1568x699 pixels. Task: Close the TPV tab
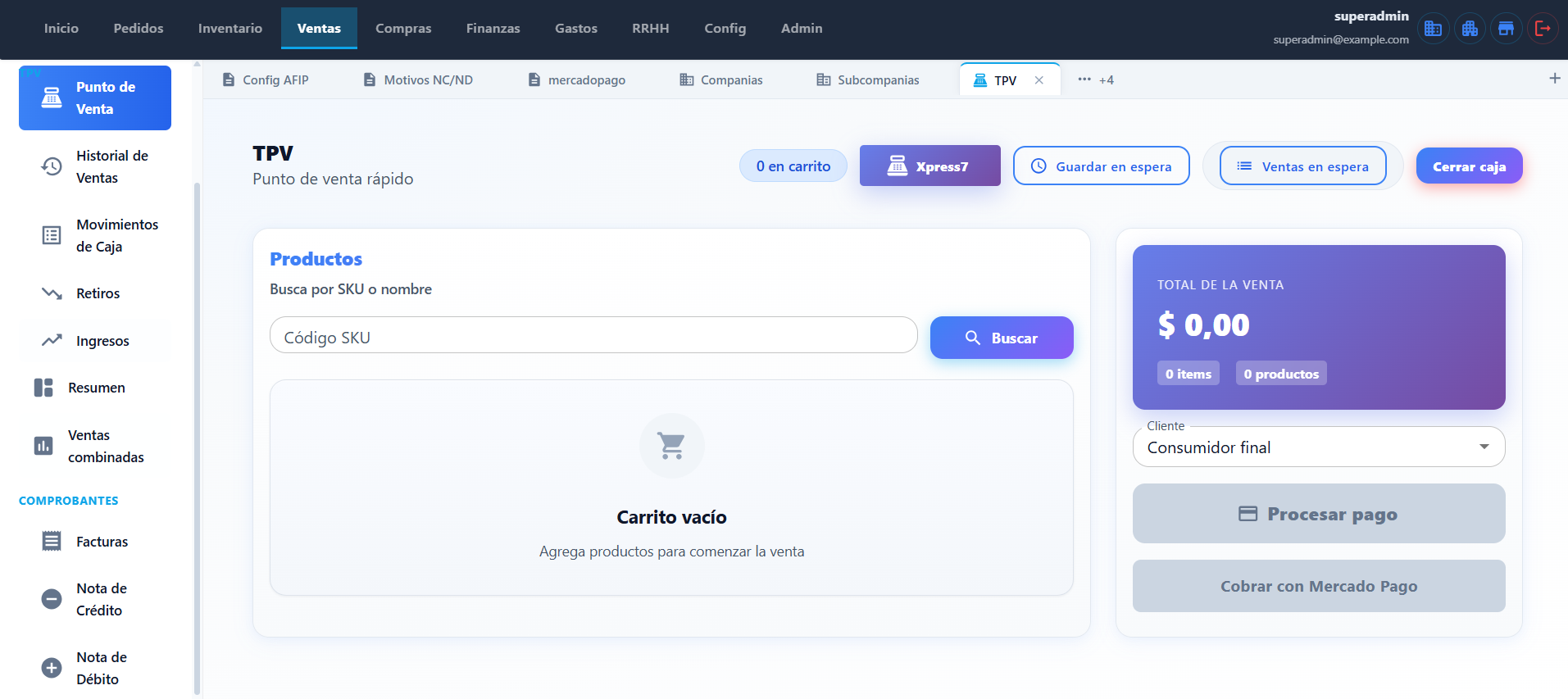(x=1039, y=80)
